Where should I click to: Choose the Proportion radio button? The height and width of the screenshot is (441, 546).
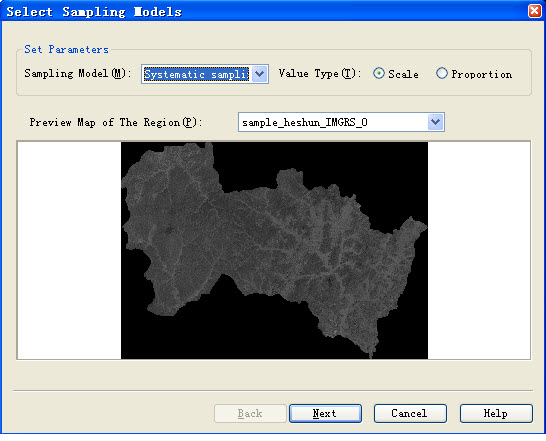click(442, 73)
